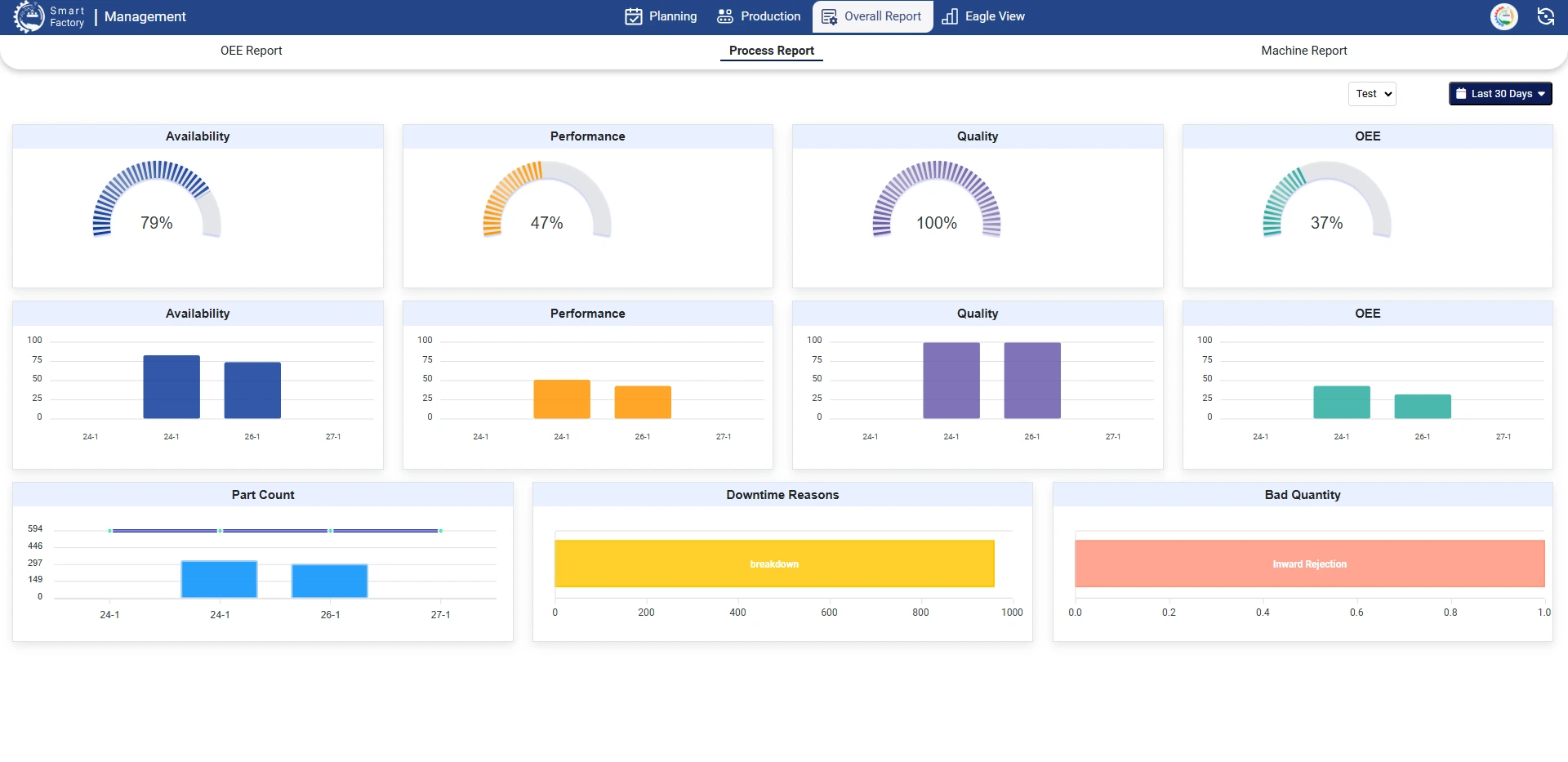Viewport: 1568px width, 762px height.
Task: Click the Bad Quantity panel title
Action: coord(1303,495)
